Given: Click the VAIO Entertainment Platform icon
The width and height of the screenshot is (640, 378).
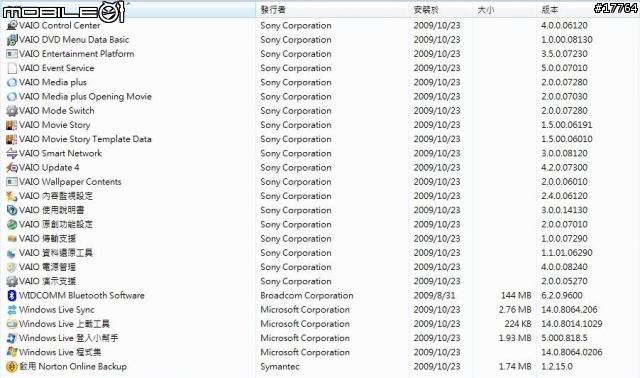Looking at the screenshot, I should (x=12, y=54).
